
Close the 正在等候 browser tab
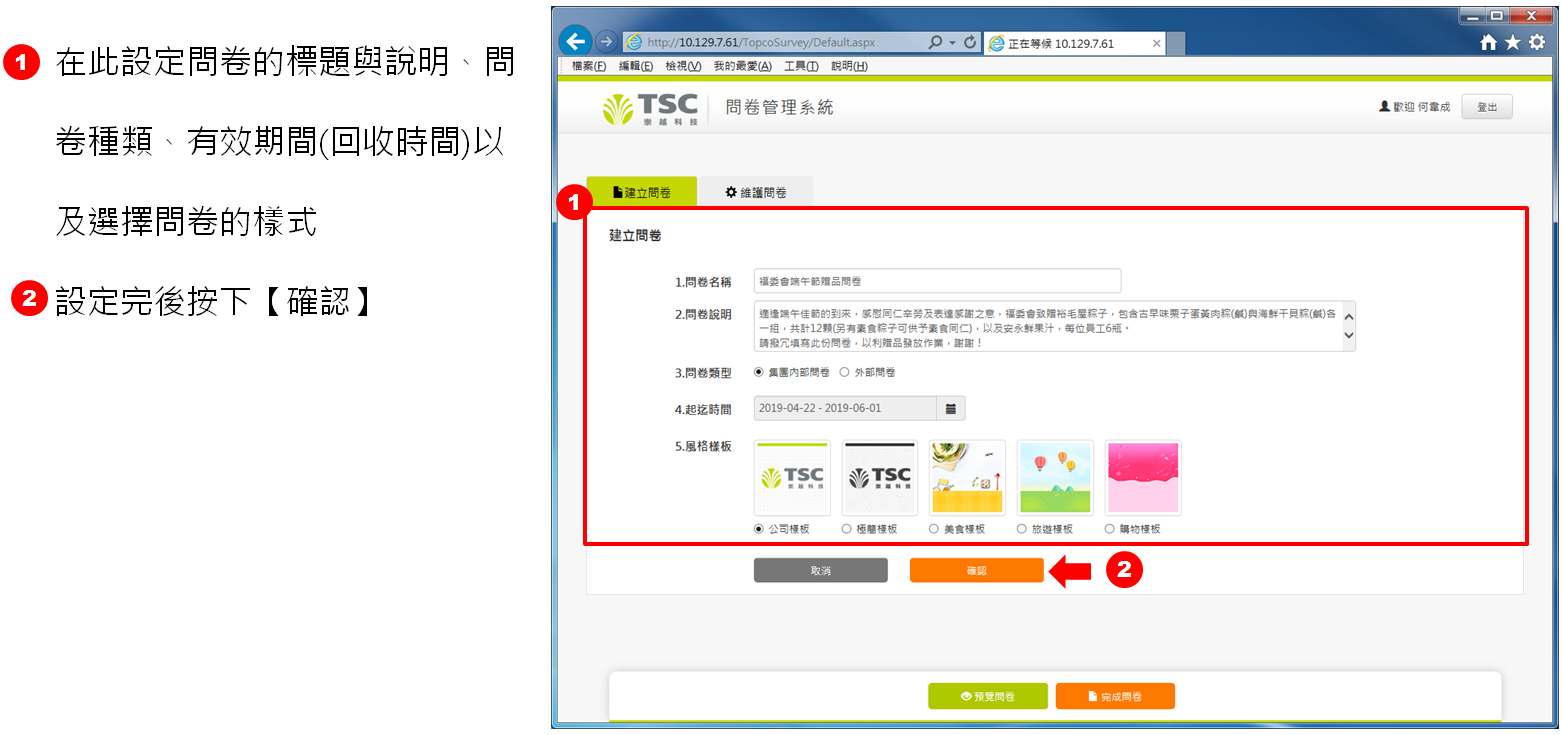coord(1157,44)
